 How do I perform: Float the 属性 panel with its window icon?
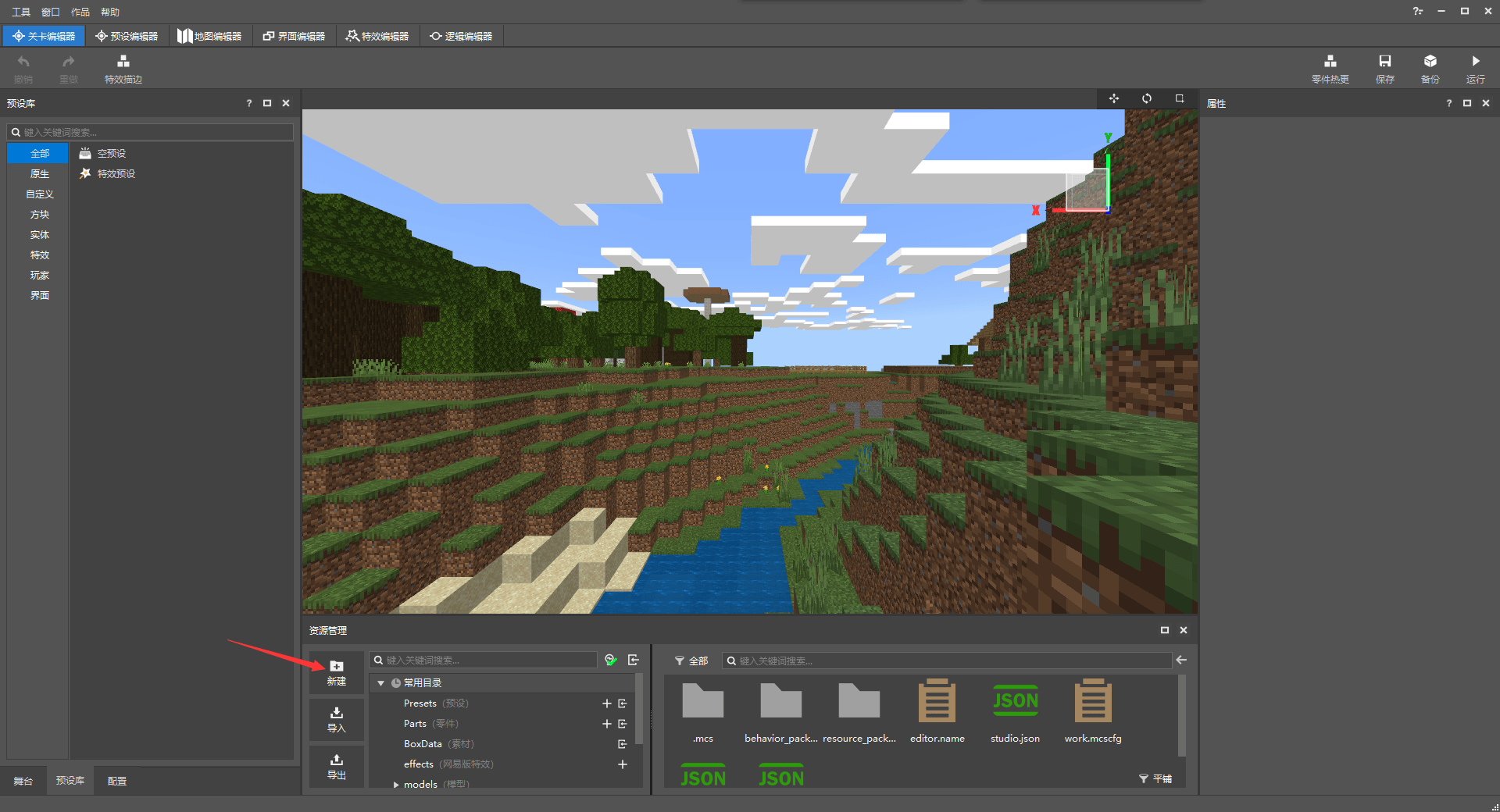tap(1467, 103)
